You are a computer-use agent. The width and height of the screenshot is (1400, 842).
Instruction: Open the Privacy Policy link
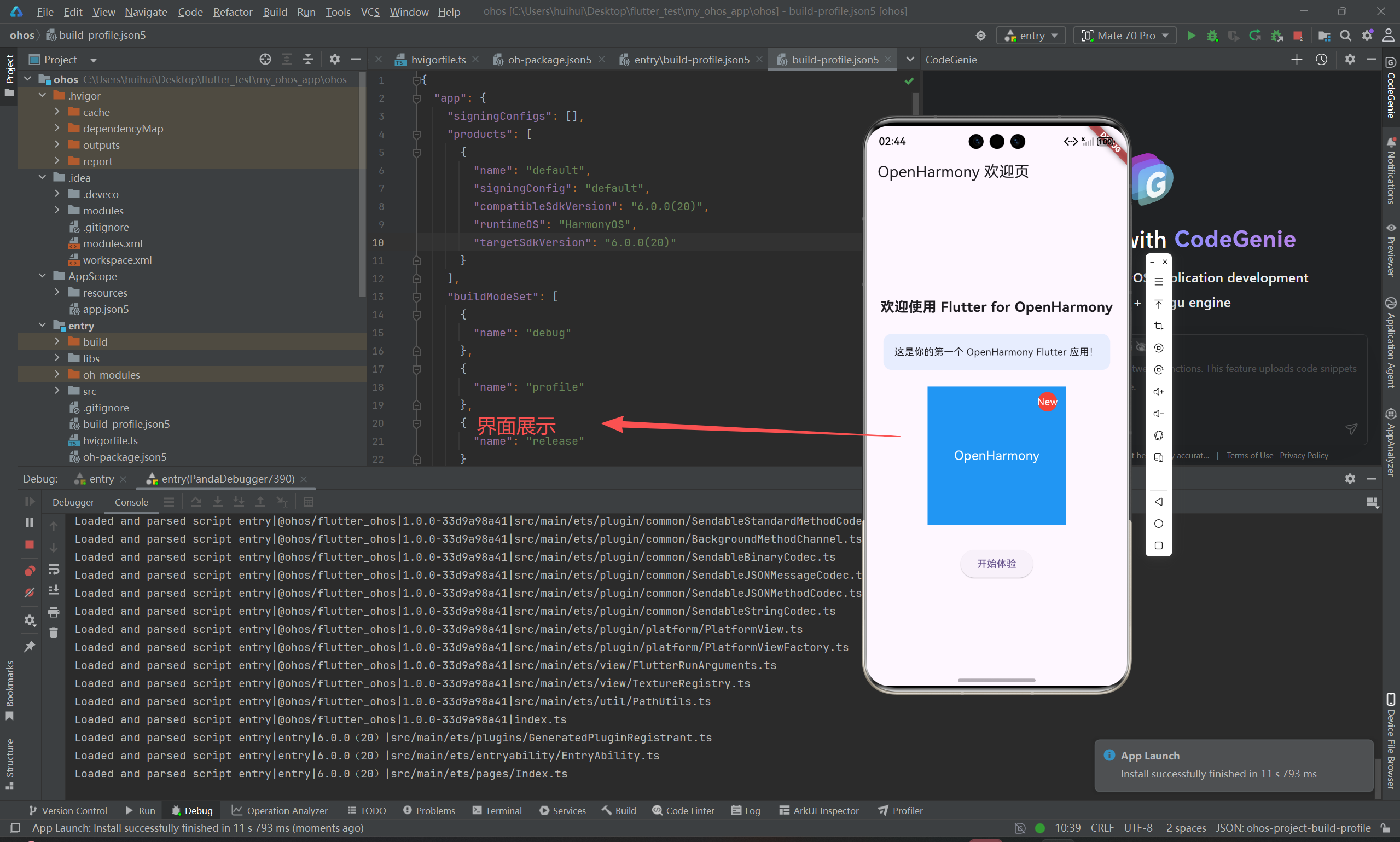coord(1304,456)
